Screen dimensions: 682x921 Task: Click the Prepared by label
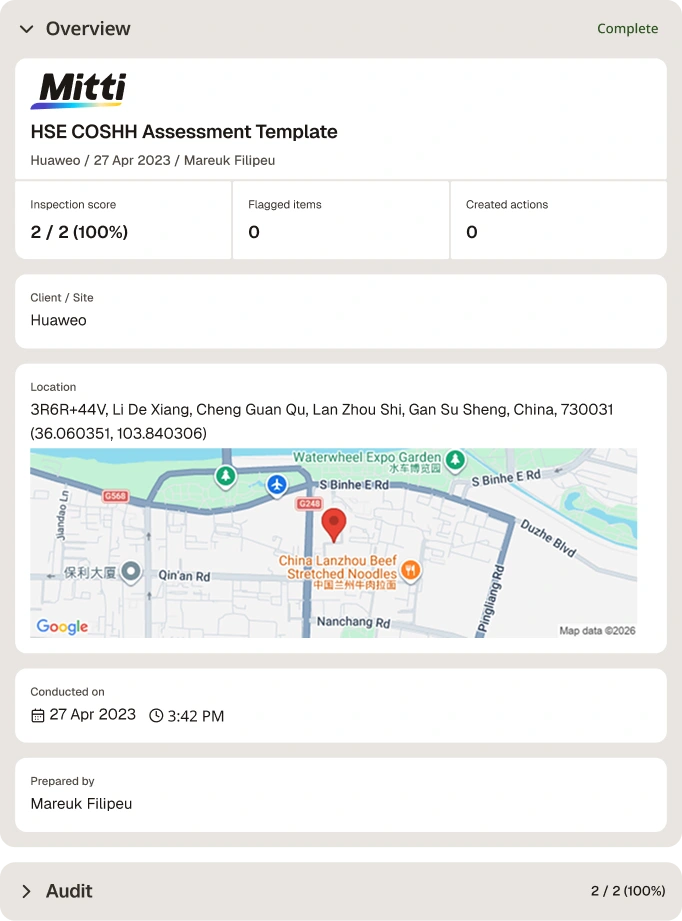click(62, 781)
